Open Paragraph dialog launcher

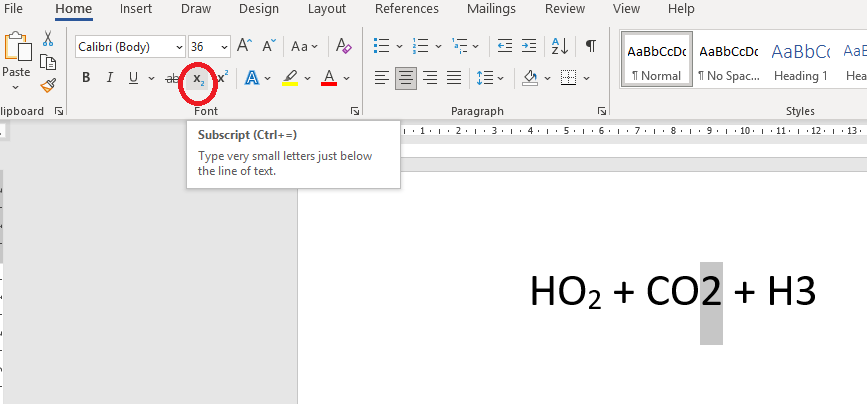point(602,112)
